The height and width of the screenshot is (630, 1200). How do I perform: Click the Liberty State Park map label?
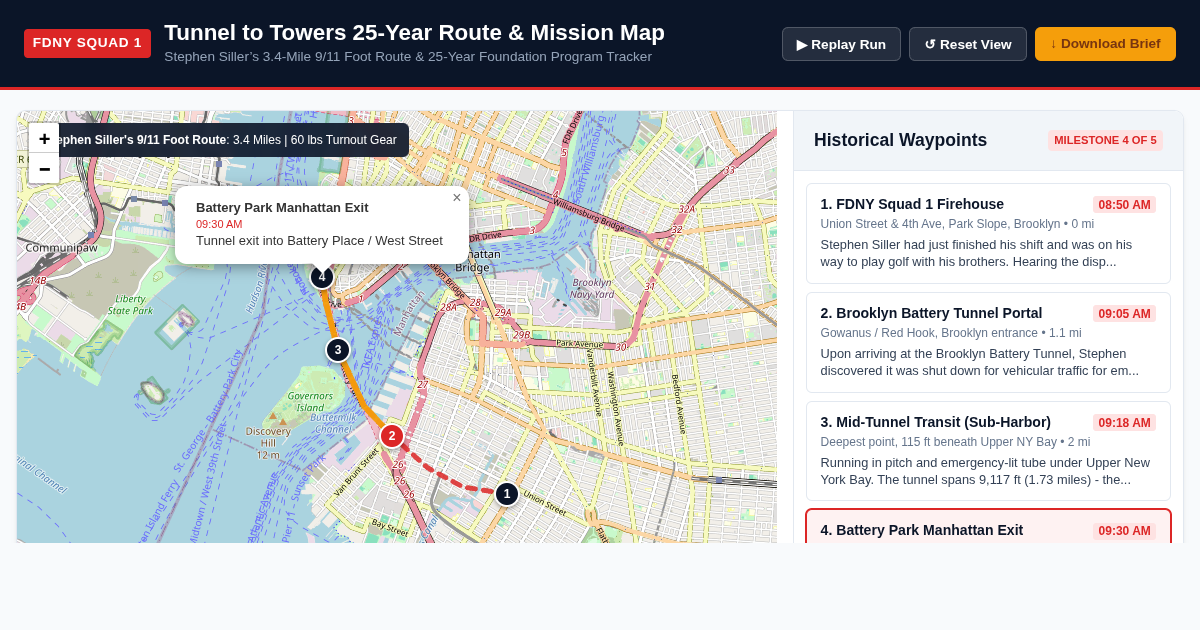pyautogui.click(x=130, y=304)
